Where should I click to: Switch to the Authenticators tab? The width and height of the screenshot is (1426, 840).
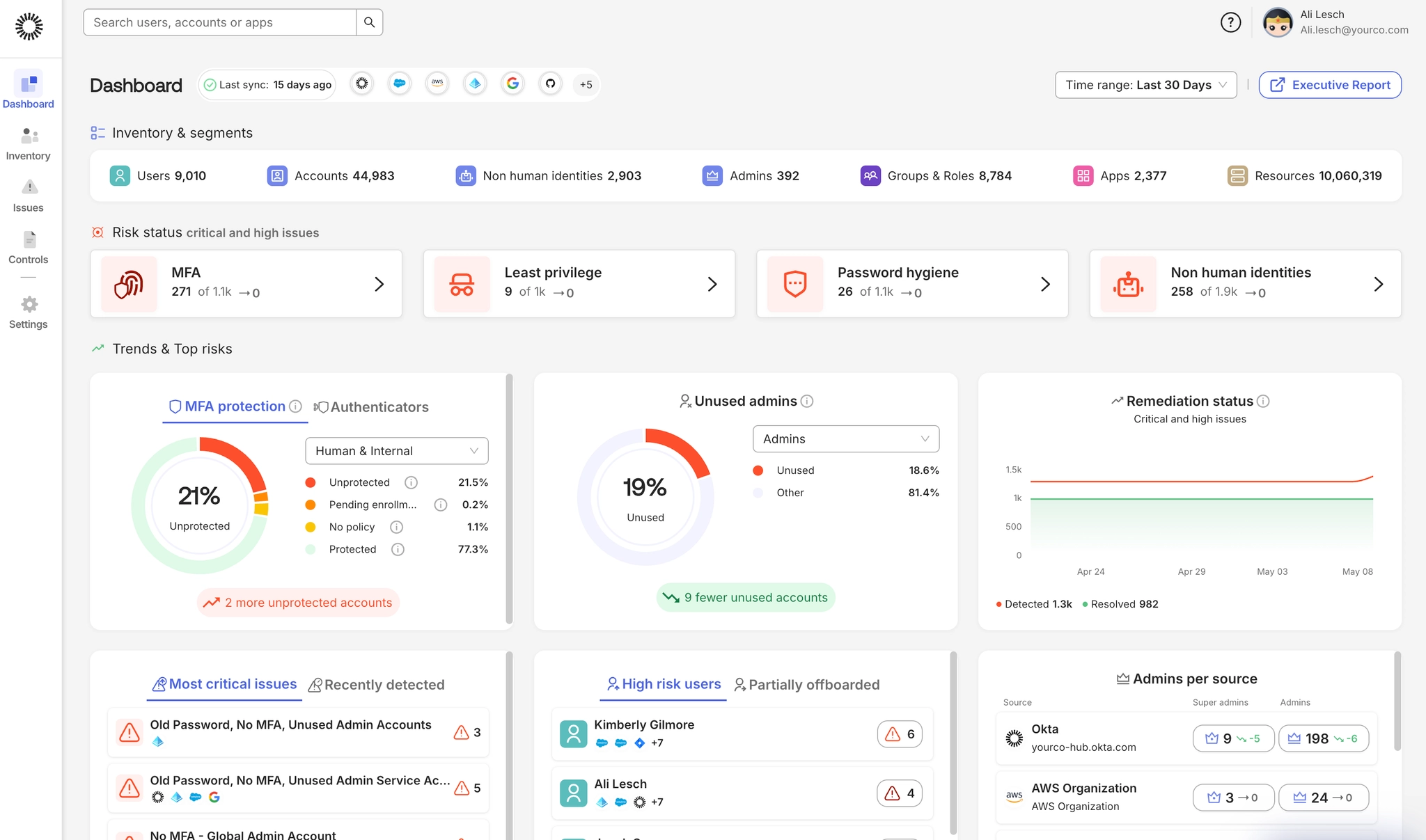[x=371, y=407]
